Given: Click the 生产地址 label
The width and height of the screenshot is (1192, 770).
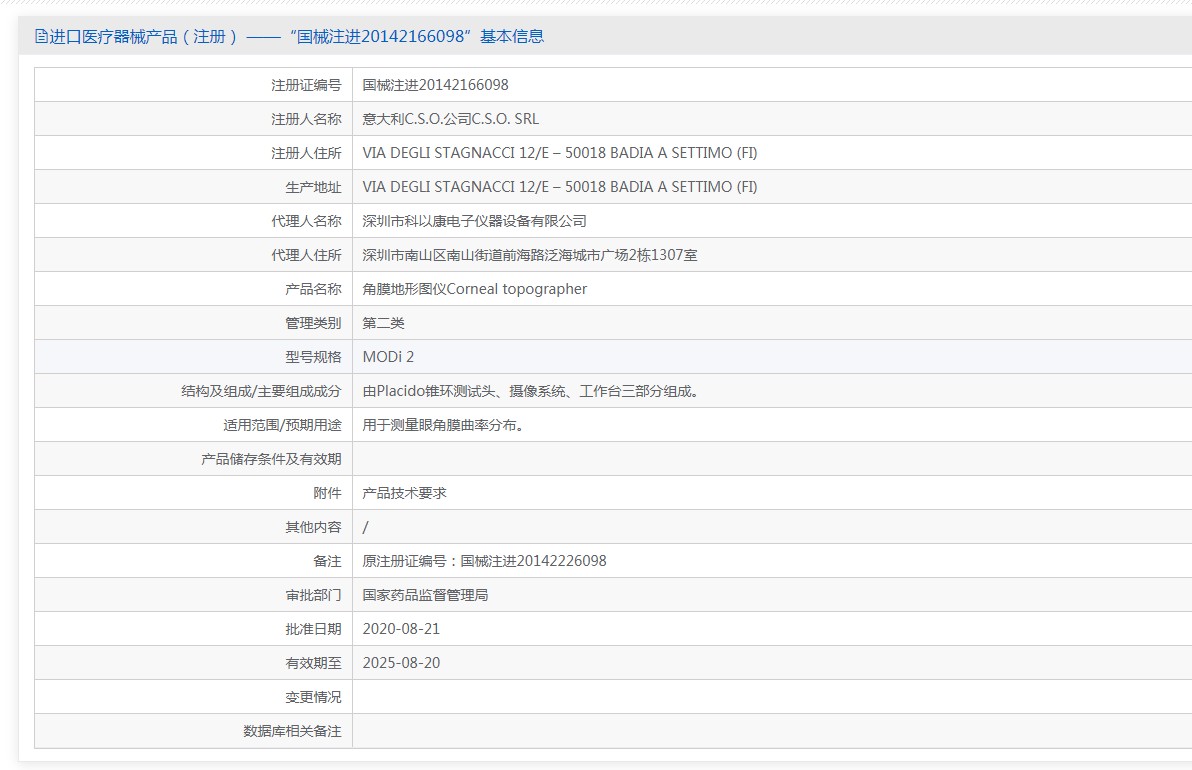Looking at the screenshot, I should click(x=313, y=187).
